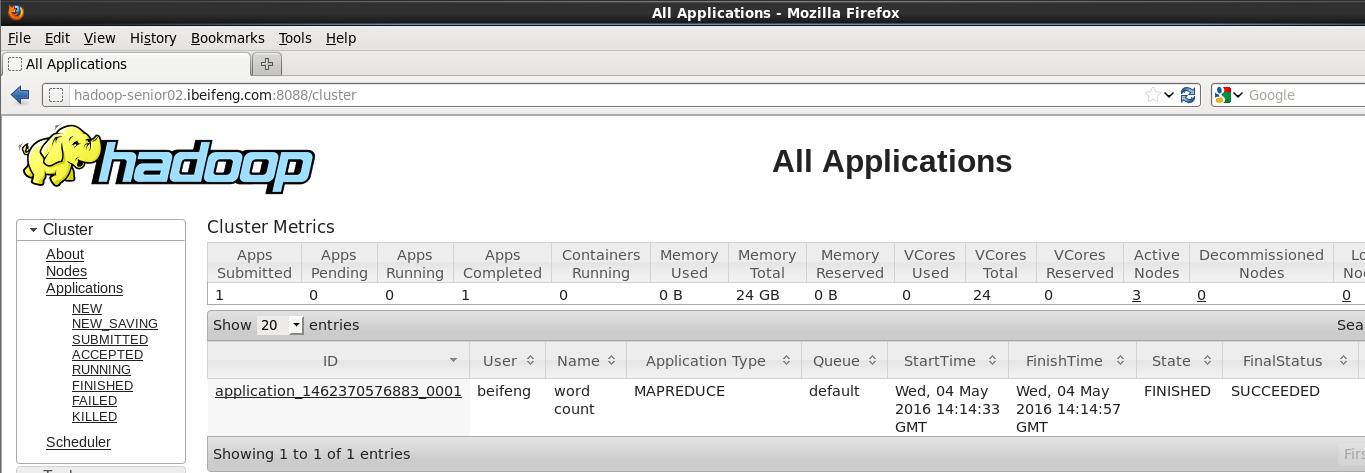
Task: Open the URL history dropdown arrow
Action: (1169, 95)
